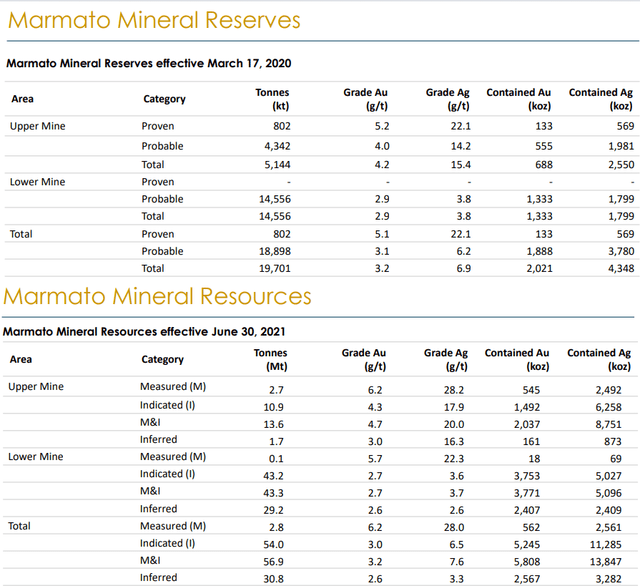The image size is (640, 586).
Task: Click the reserves value 19,701 total tonnes
Action: (x=275, y=269)
